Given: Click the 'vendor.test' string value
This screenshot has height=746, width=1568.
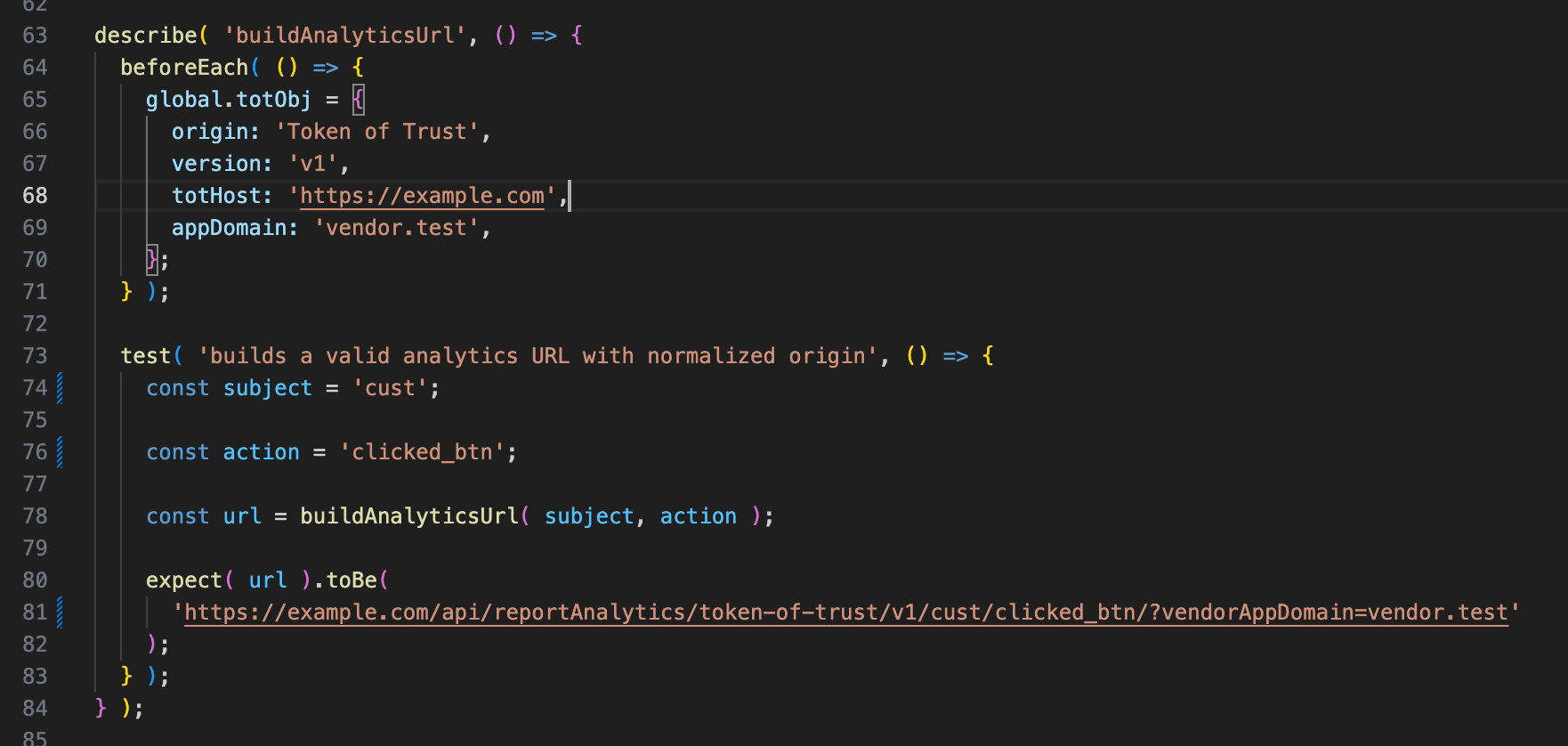Looking at the screenshot, I should (396, 228).
